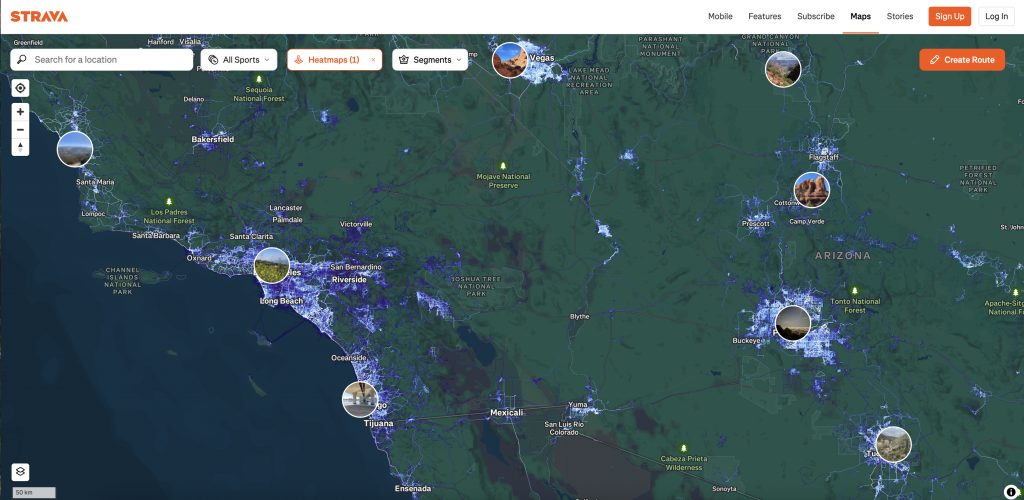
Task: Click the Blythe map label
Action: (579, 317)
